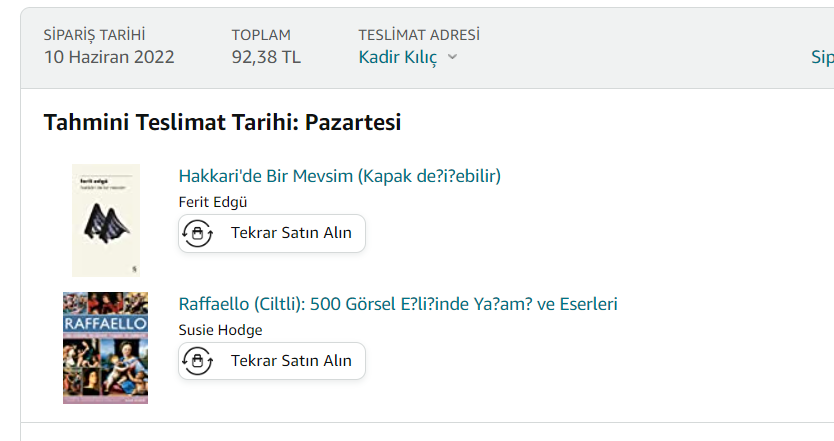
Task: Click the chevron arrow beside Kadir Kılıç
Action: tap(452, 57)
